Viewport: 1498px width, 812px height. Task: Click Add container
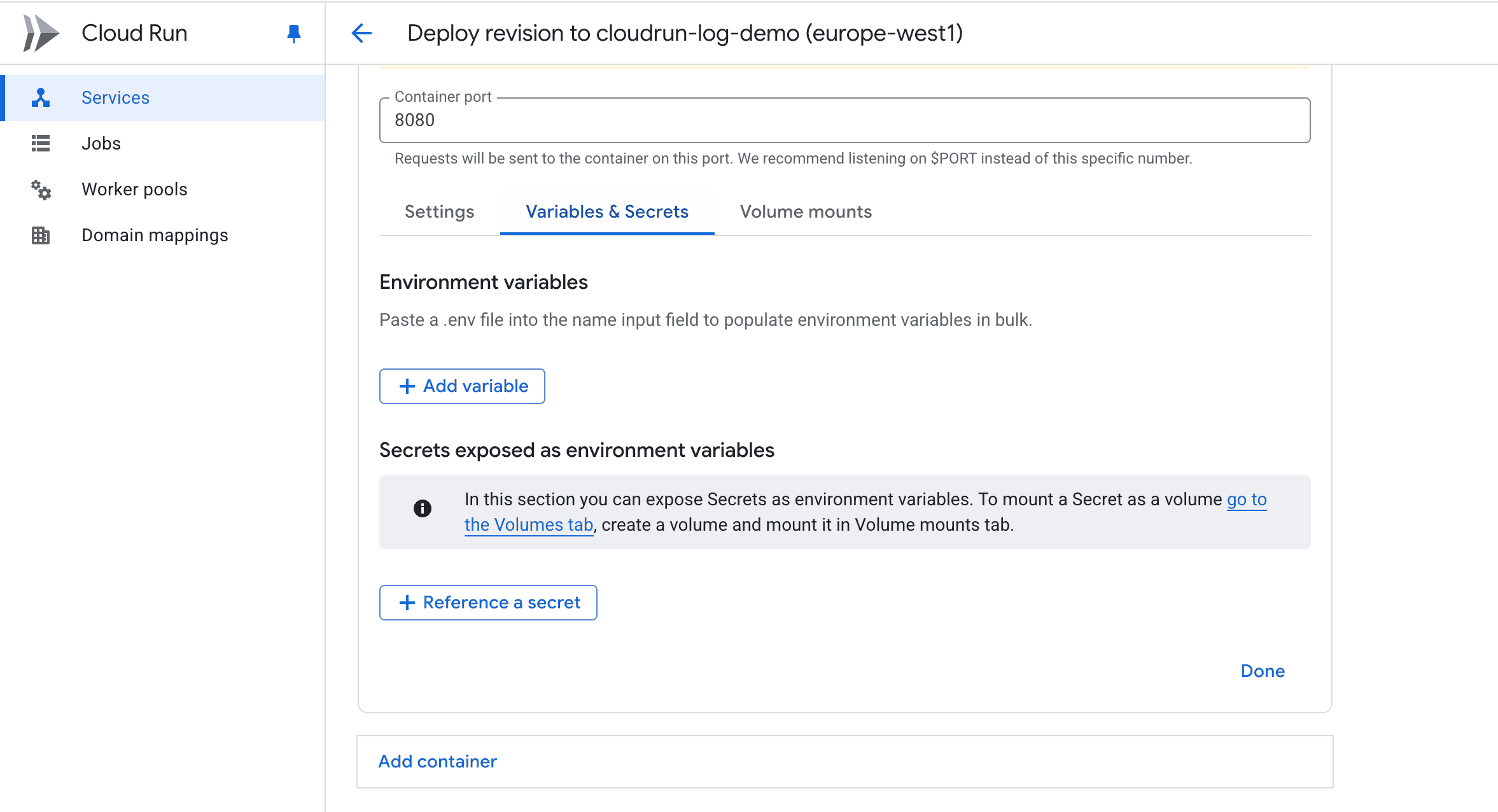point(437,761)
